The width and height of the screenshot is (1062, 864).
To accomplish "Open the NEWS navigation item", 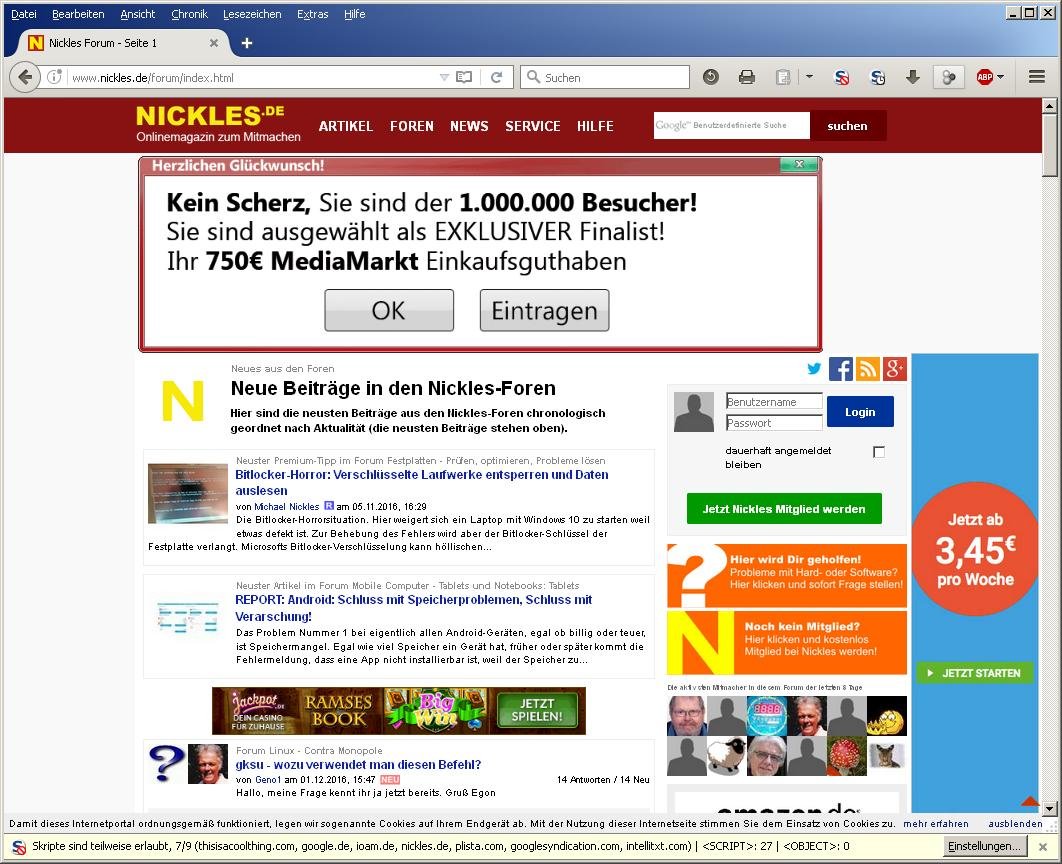I will pyautogui.click(x=469, y=126).
